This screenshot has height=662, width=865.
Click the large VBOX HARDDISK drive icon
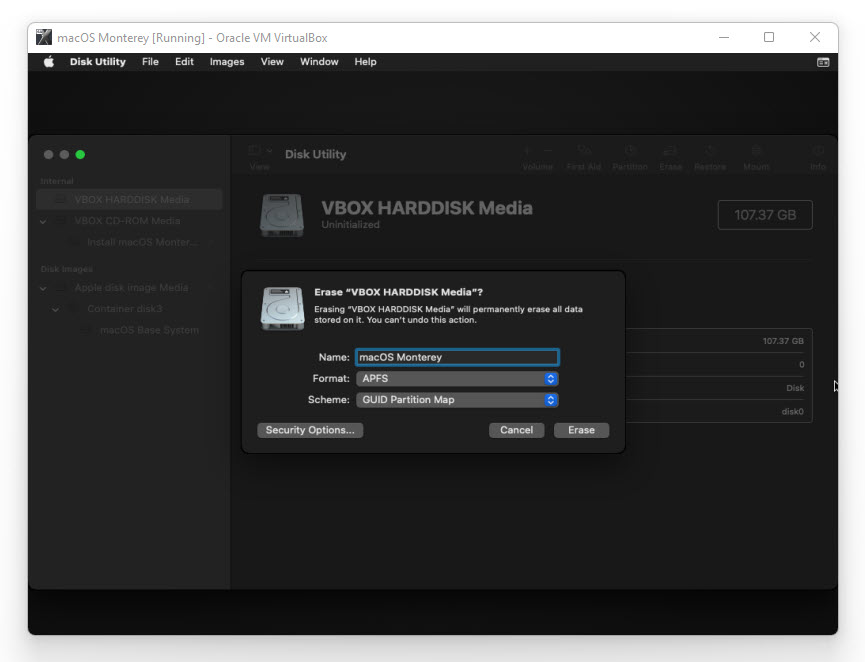(282, 215)
